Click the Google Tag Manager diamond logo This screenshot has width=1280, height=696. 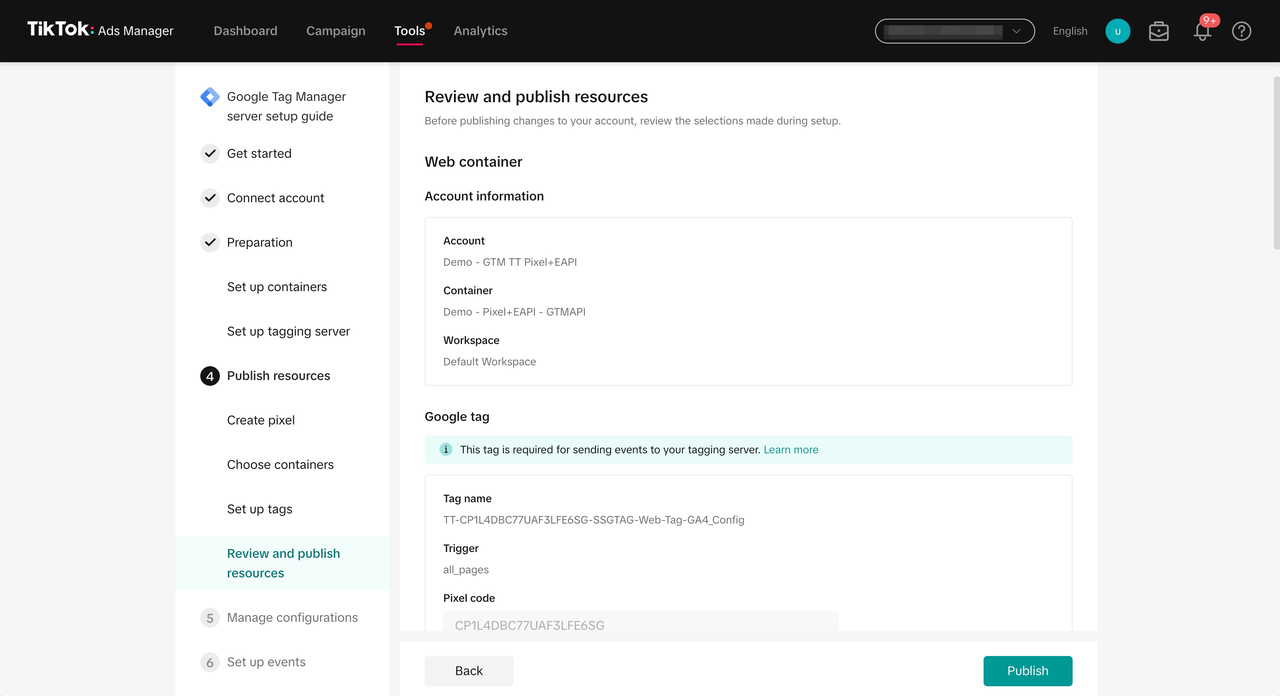(209, 96)
